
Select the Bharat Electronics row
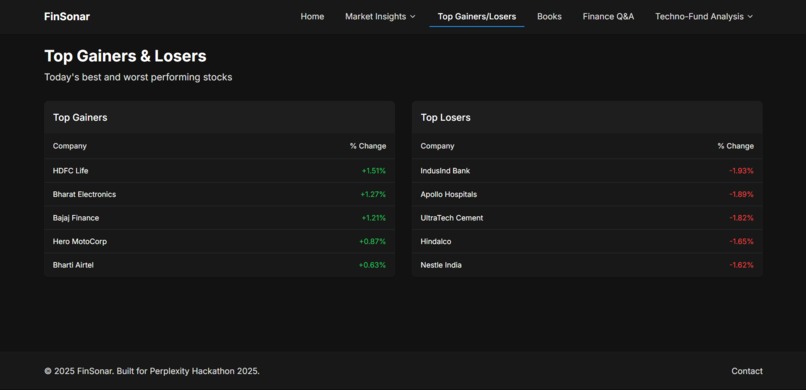point(219,194)
